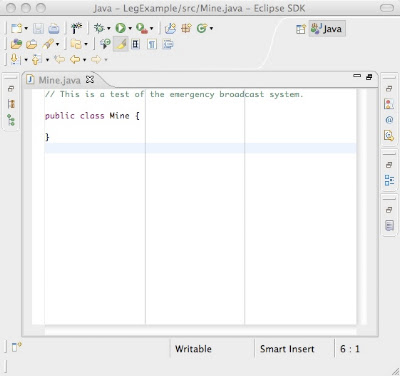Click the Next Annotation down-arrow icon

[x=15, y=60]
